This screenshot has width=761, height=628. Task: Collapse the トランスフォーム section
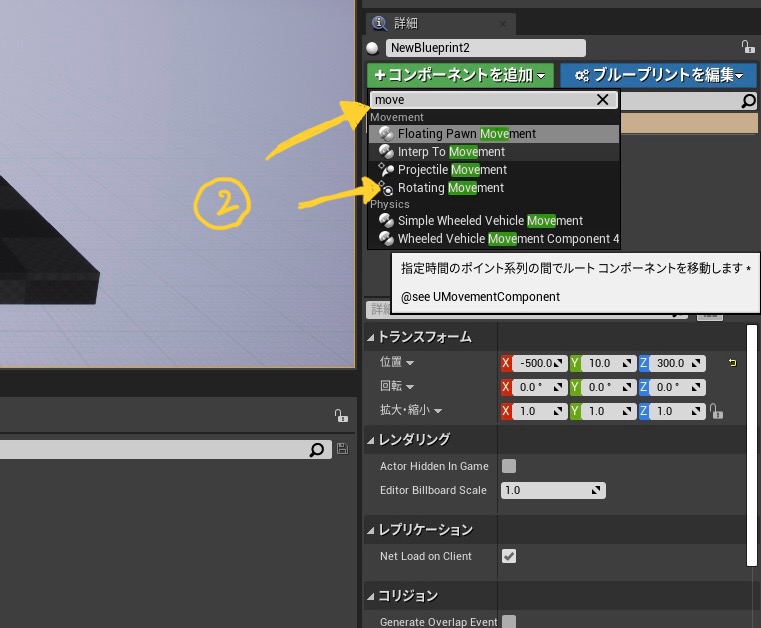(x=371, y=337)
